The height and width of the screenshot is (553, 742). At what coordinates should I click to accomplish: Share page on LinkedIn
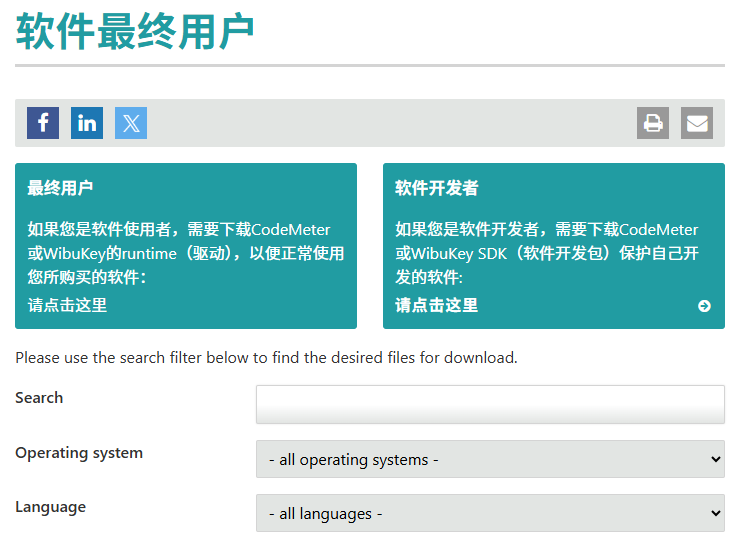pos(87,123)
